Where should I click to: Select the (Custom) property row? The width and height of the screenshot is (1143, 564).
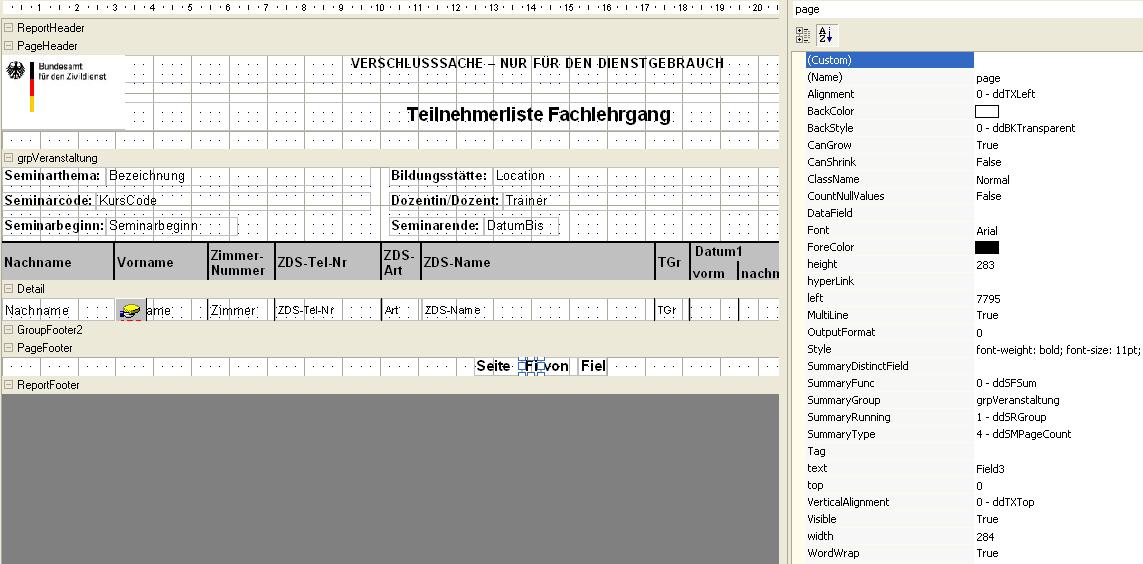point(889,60)
